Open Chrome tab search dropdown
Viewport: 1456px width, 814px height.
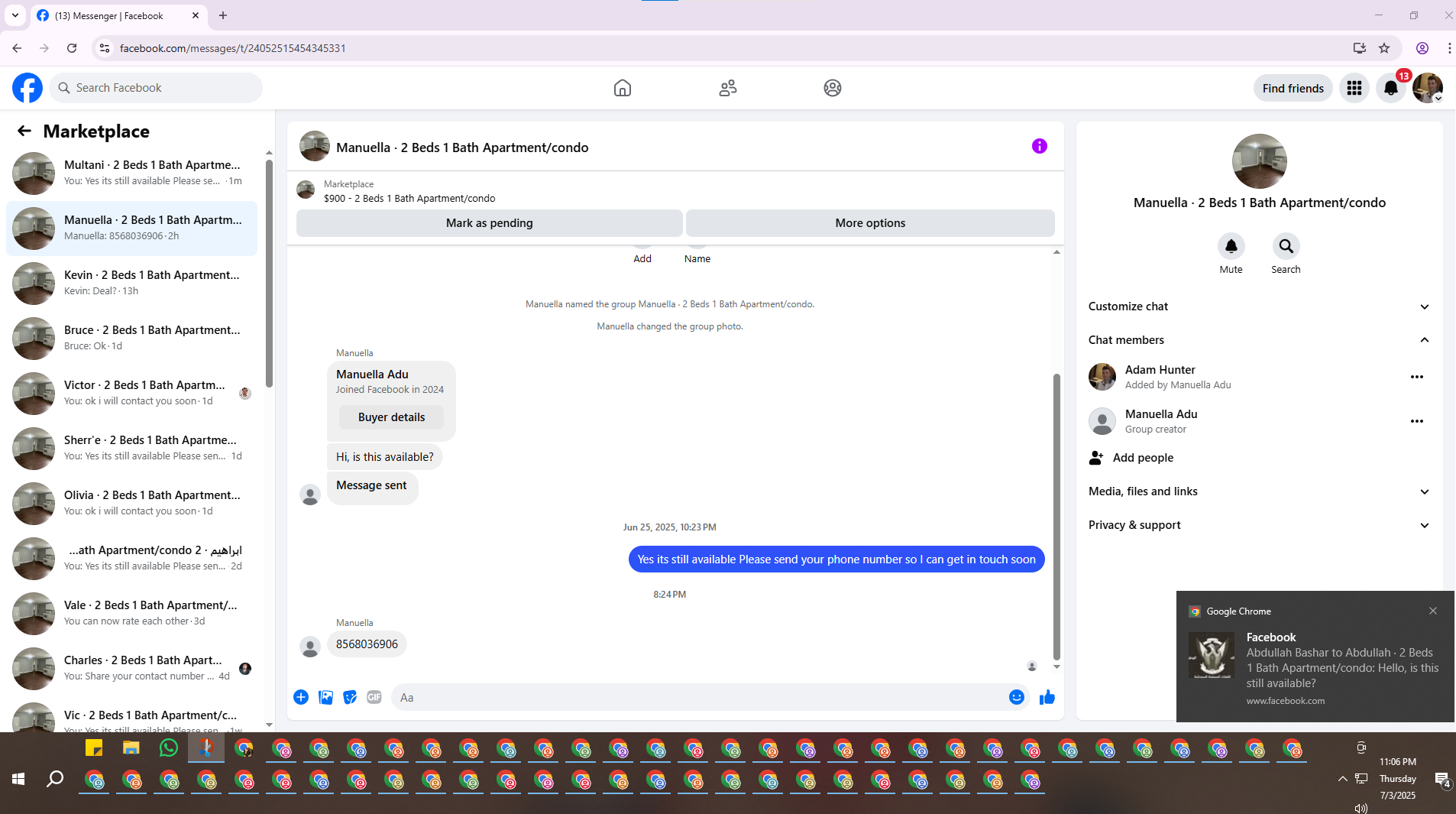[15, 15]
